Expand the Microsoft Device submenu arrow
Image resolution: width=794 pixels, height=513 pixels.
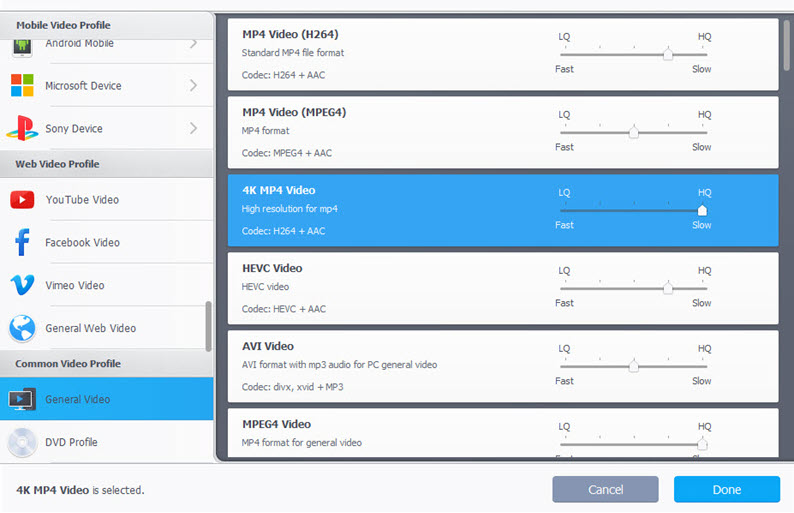click(193, 86)
